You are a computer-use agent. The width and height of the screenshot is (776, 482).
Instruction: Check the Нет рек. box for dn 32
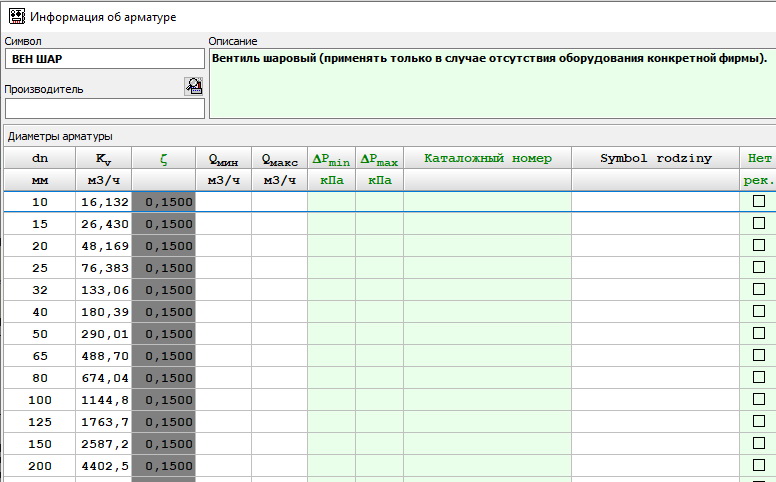759,289
